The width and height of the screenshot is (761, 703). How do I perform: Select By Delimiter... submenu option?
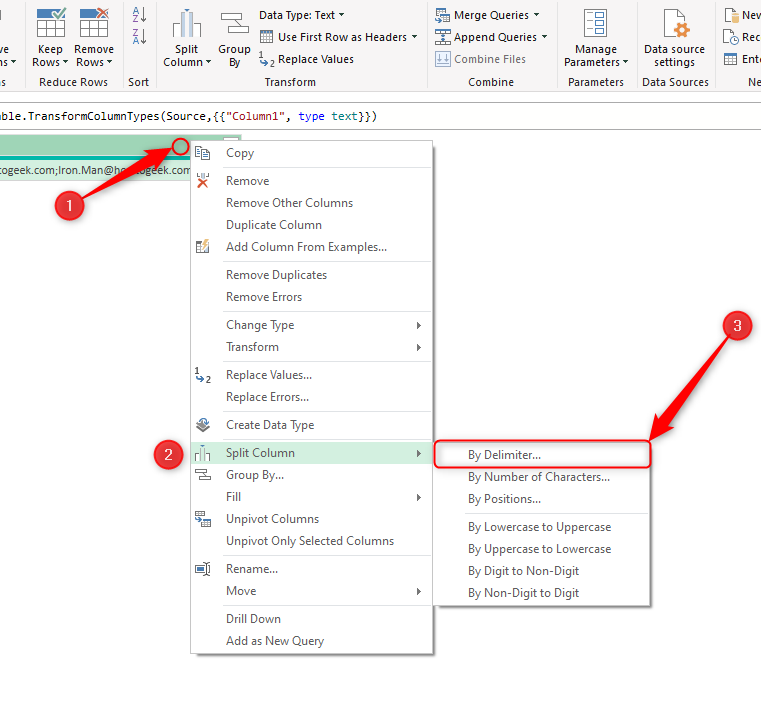click(542, 455)
